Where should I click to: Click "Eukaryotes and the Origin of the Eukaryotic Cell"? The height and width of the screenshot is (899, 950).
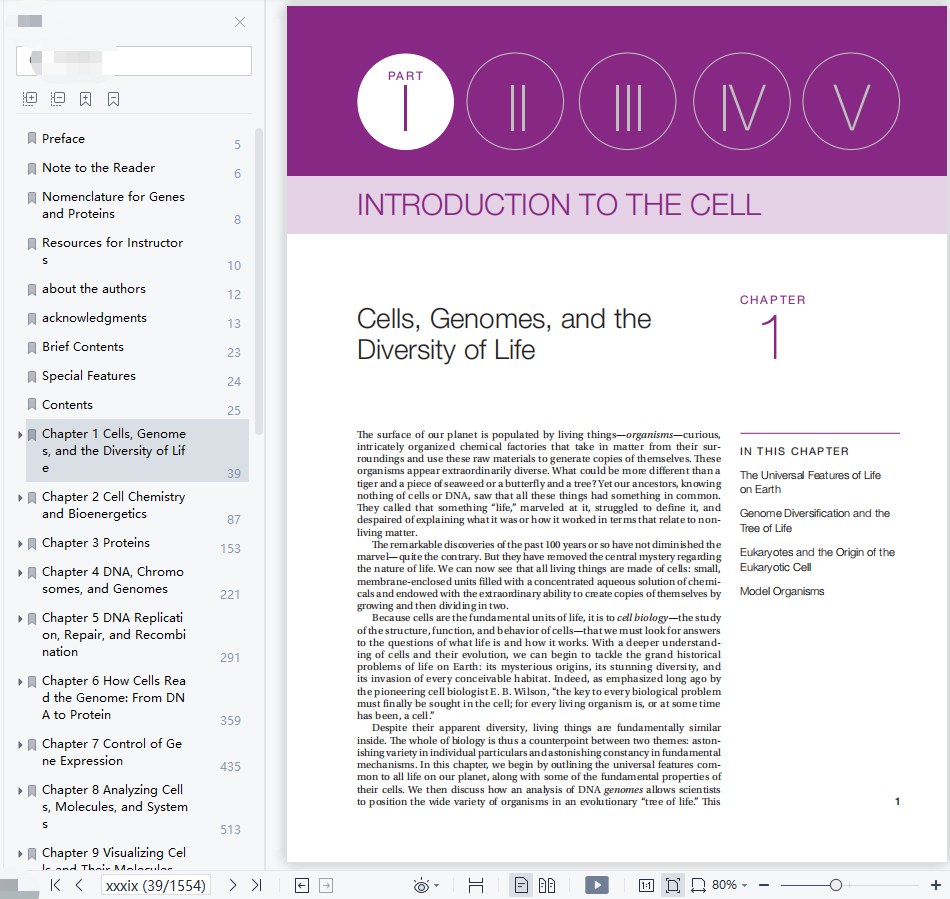pyautogui.click(x=817, y=560)
